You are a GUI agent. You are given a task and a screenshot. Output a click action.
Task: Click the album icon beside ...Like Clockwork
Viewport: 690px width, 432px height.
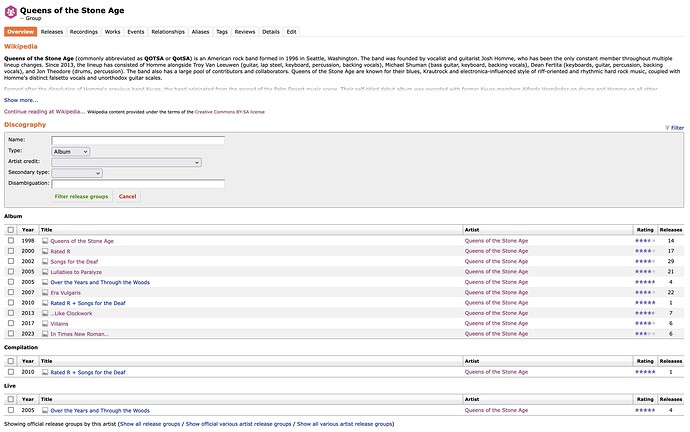tap(45, 313)
